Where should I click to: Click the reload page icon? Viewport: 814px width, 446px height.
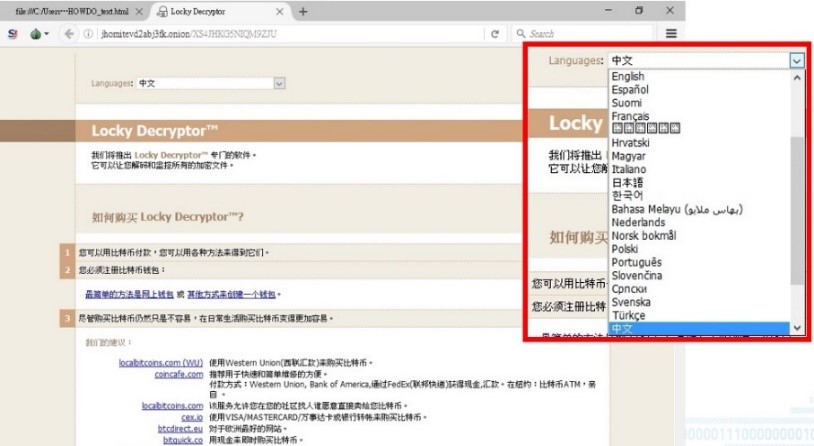494,33
